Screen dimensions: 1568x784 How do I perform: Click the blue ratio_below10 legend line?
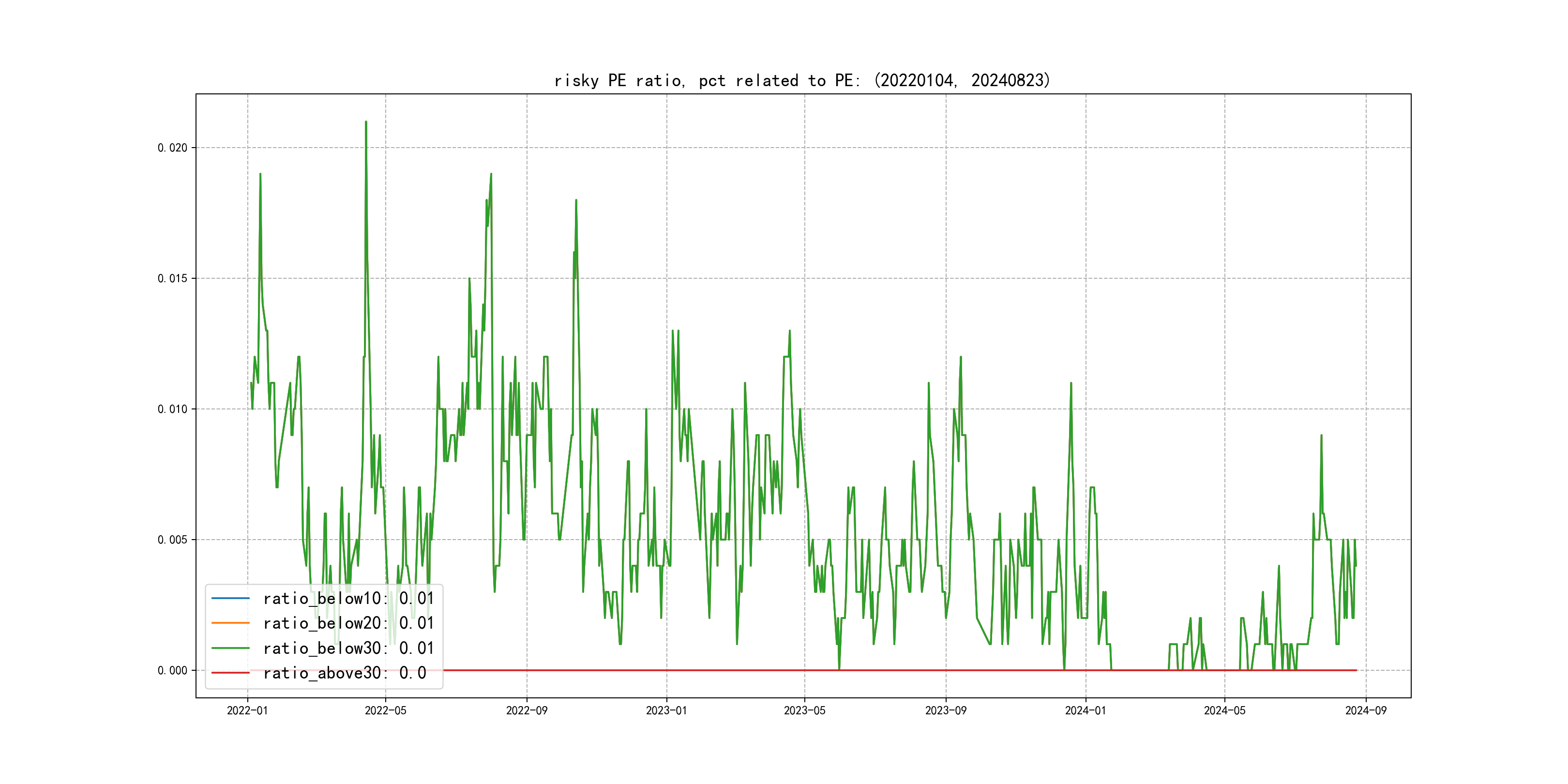coord(230,598)
